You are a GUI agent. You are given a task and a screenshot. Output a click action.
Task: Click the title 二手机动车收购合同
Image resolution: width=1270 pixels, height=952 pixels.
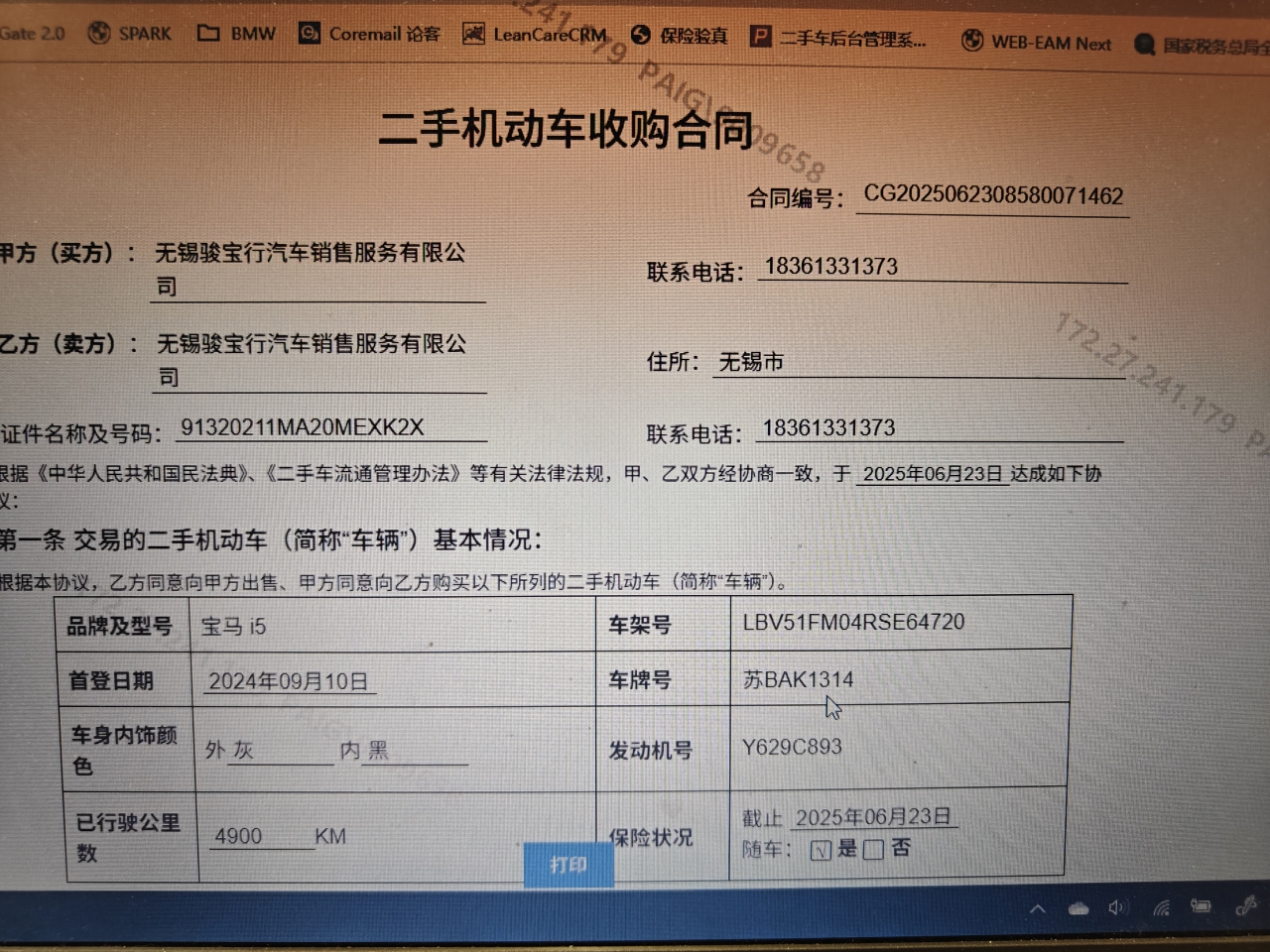pyautogui.click(x=566, y=129)
